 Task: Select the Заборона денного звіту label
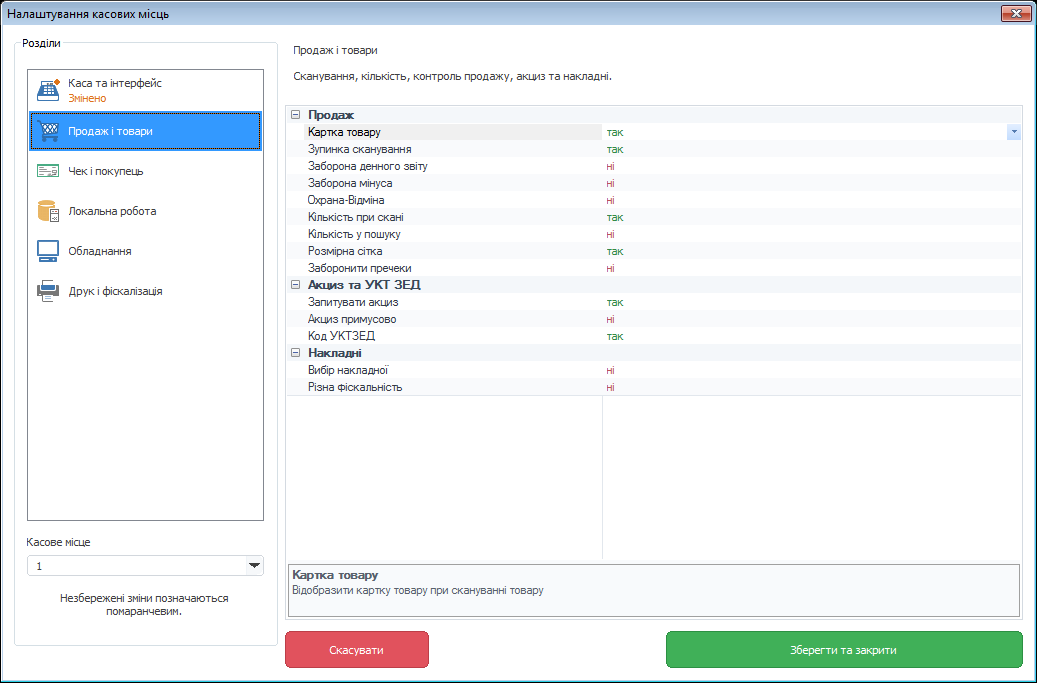(x=368, y=166)
